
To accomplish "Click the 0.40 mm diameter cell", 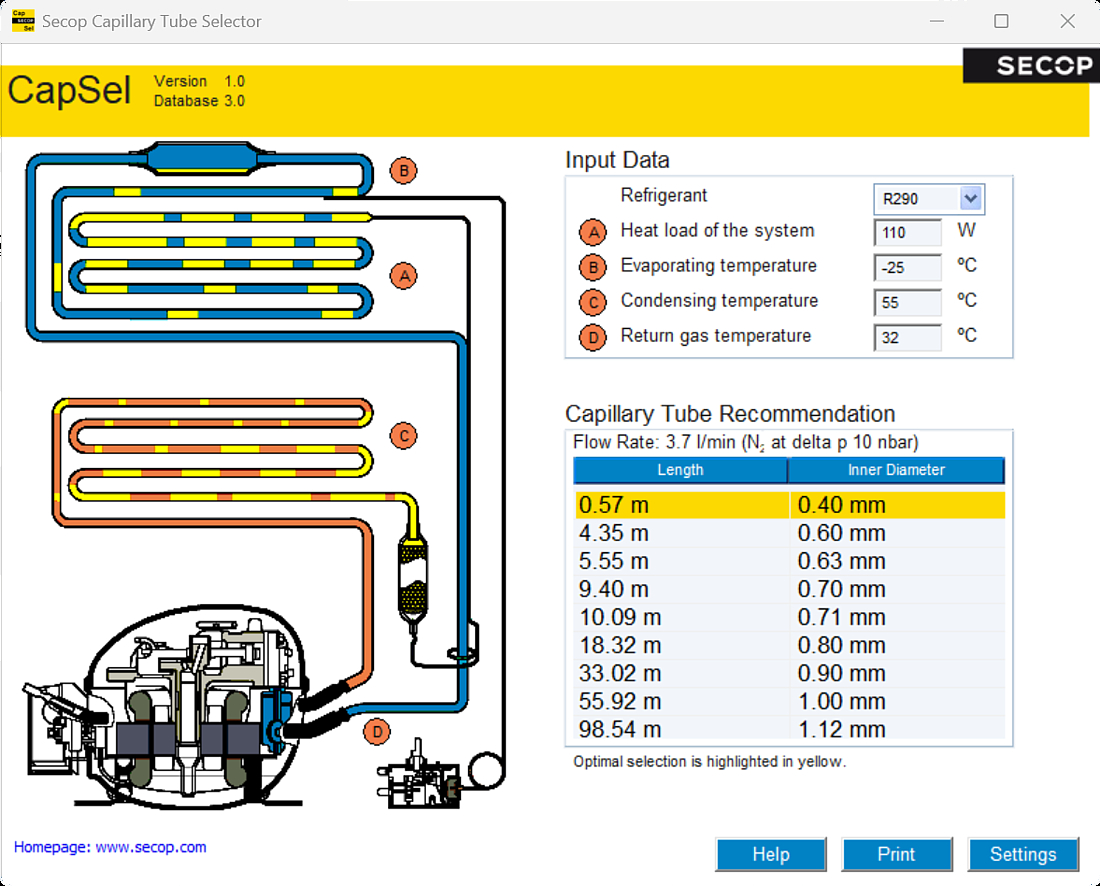I will [x=898, y=505].
